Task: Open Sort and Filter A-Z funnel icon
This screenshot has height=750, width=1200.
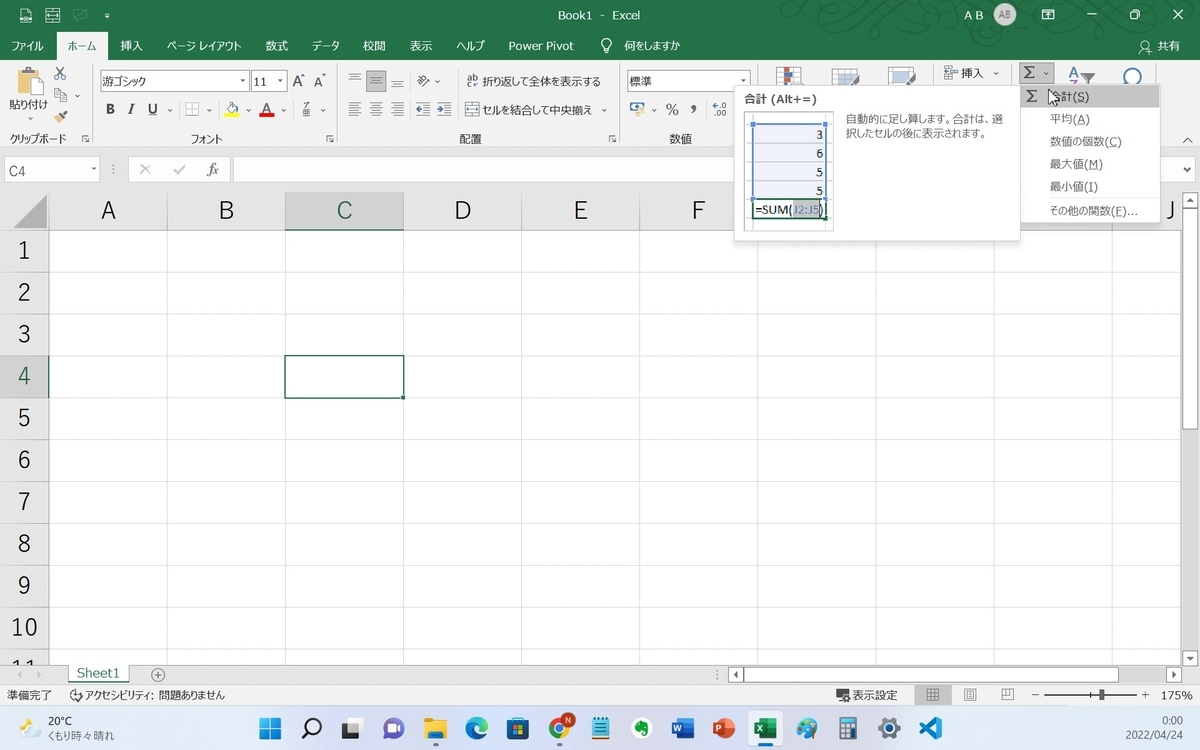Action: coord(1081,75)
